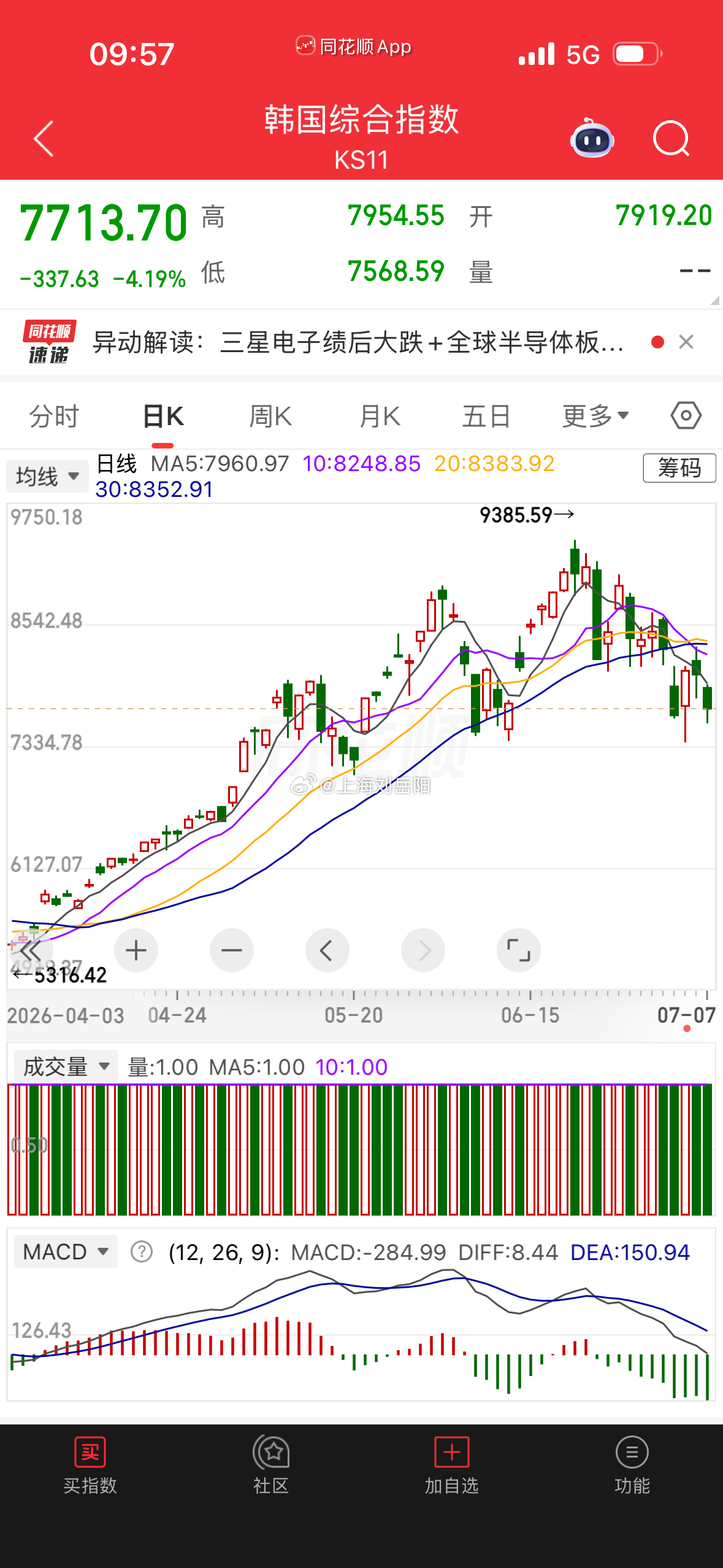This screenshot has height=1568, width=723.
Task: Zoom in chart with plus button
Action: coord(136,950)
